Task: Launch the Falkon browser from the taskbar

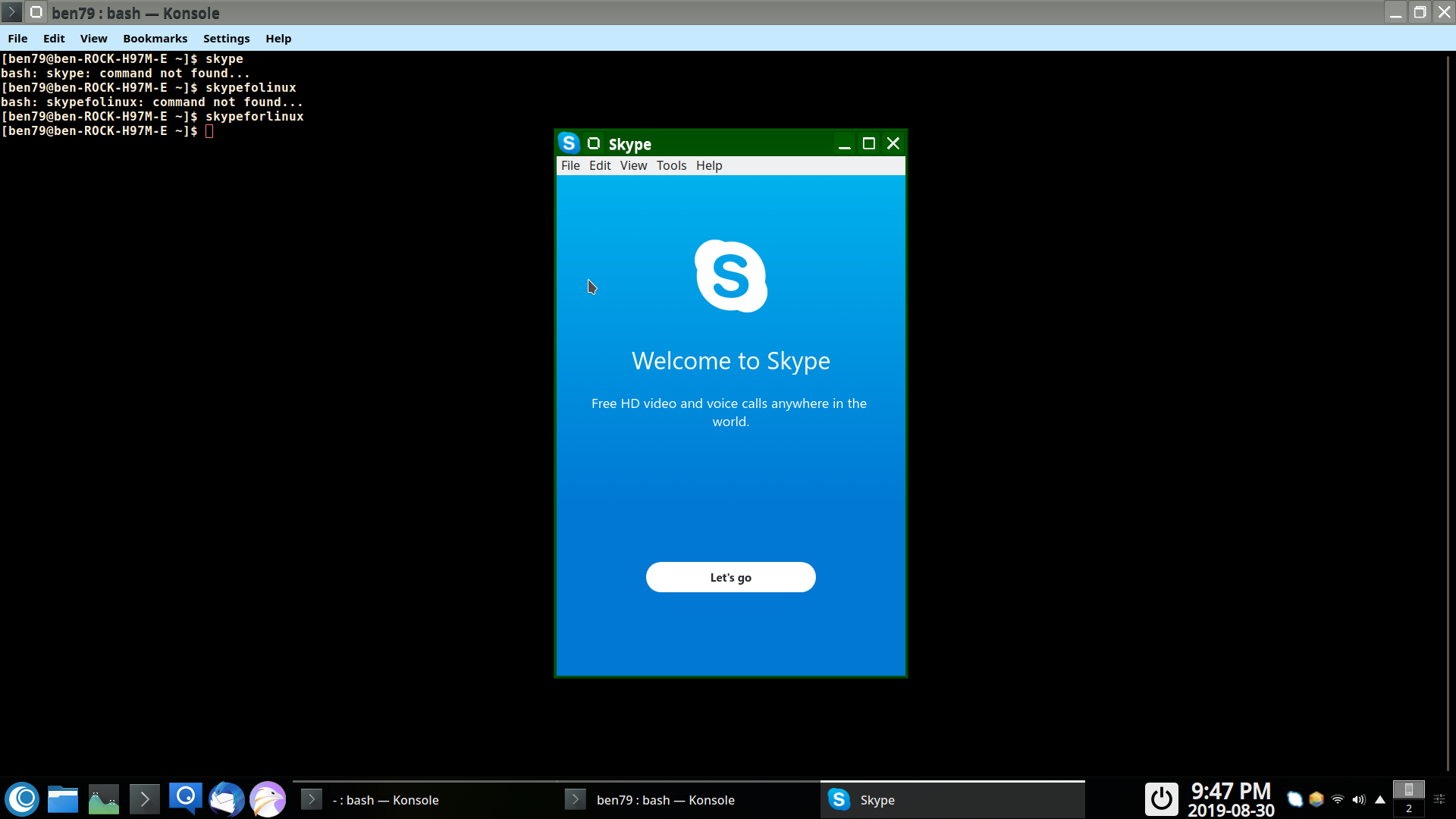Action: [268, 799]
